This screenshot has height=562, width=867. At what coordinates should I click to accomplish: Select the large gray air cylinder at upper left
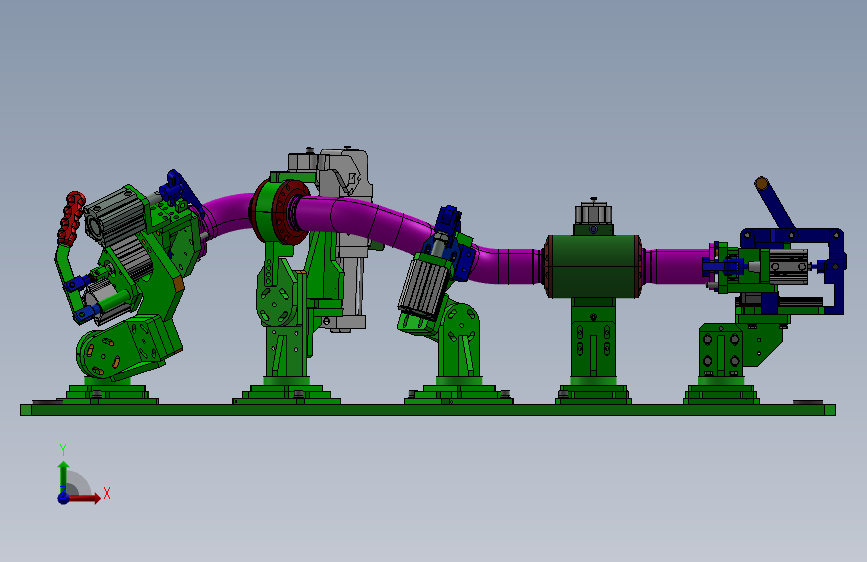[x=114, y=217]
